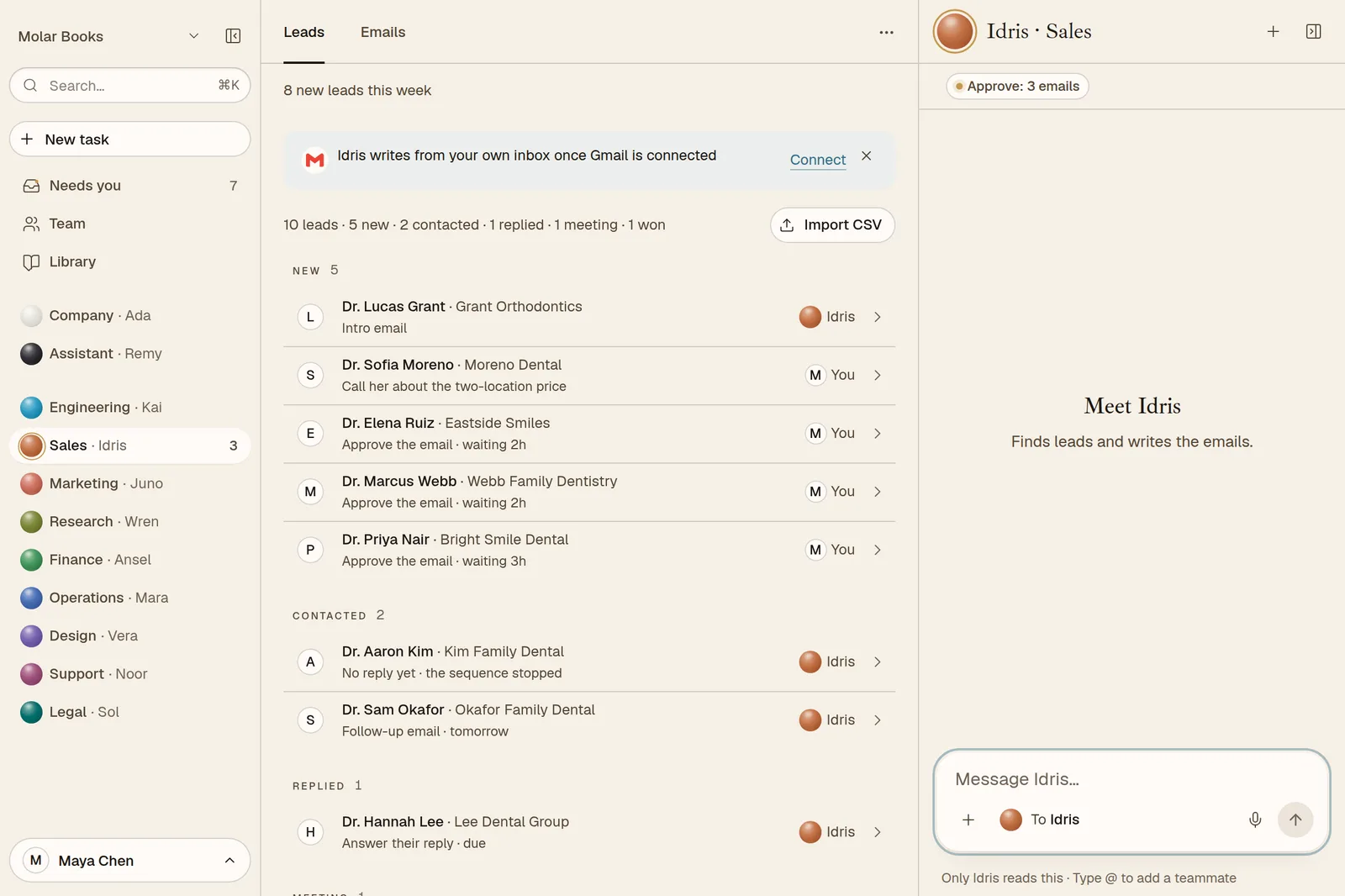Open Approve: 3 emails chip

(1017, 86)
